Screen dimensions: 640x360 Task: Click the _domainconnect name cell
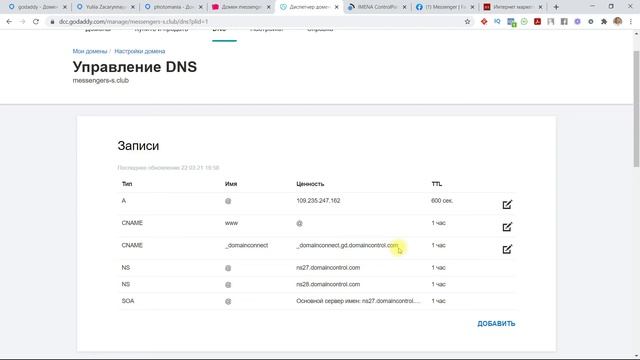247,245
